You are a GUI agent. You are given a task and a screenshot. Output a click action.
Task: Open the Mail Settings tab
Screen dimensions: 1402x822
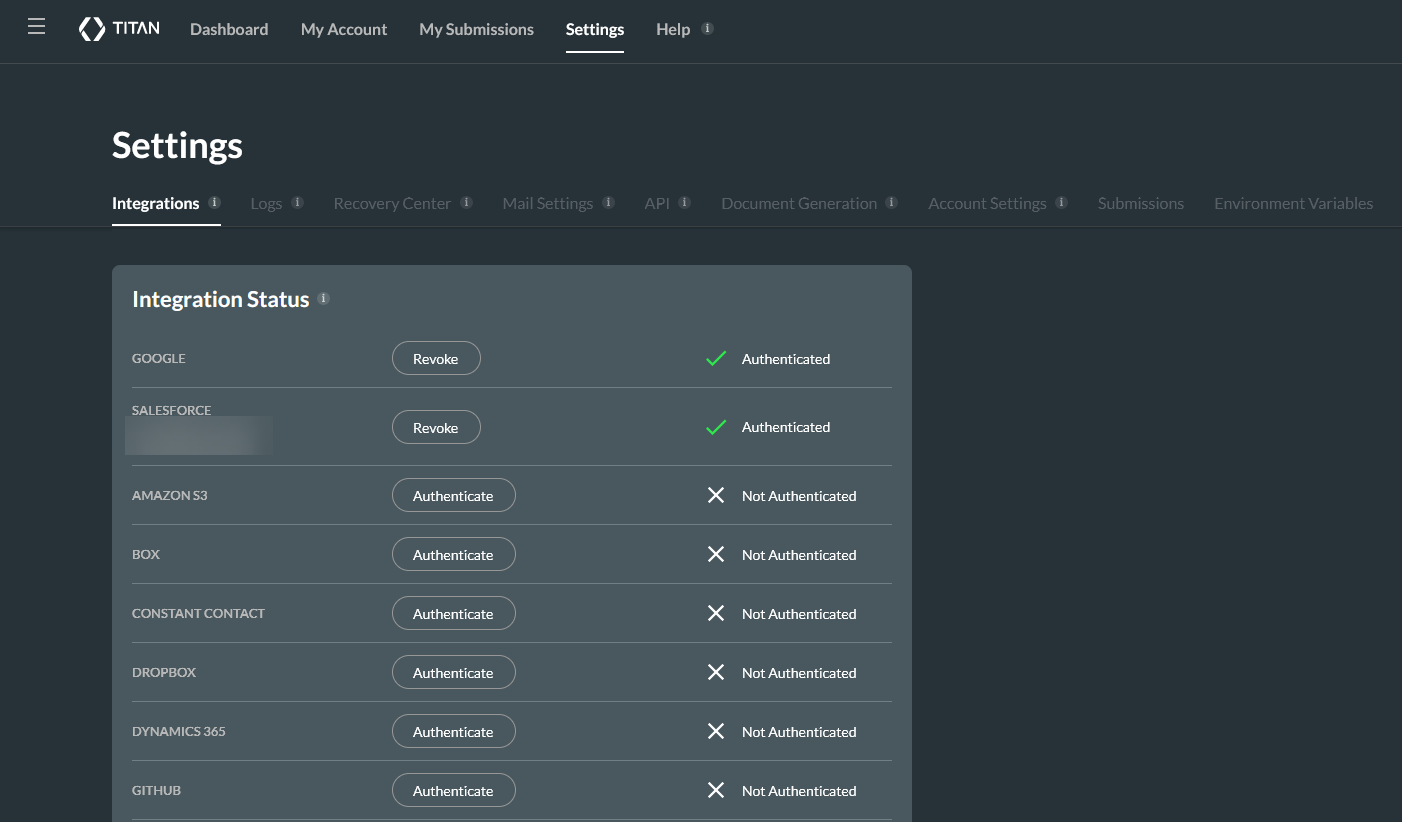tap(548, 203)
